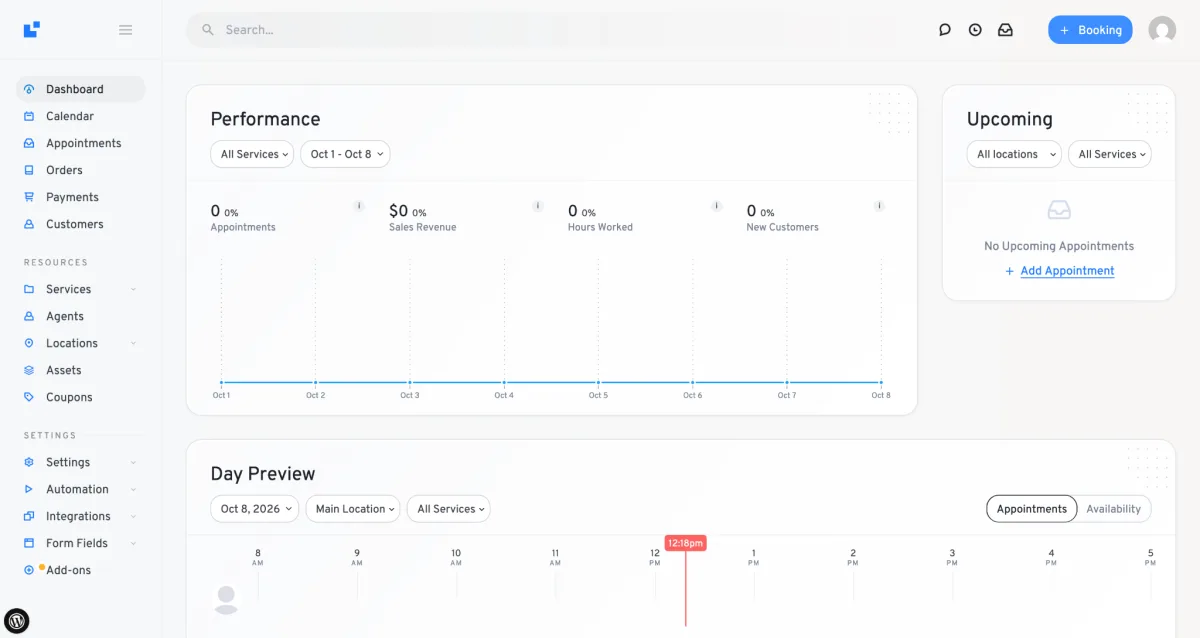Expand the Services submenu chevron
The width and height of the screenshot is (1200, 638).
tap(133, 289)
